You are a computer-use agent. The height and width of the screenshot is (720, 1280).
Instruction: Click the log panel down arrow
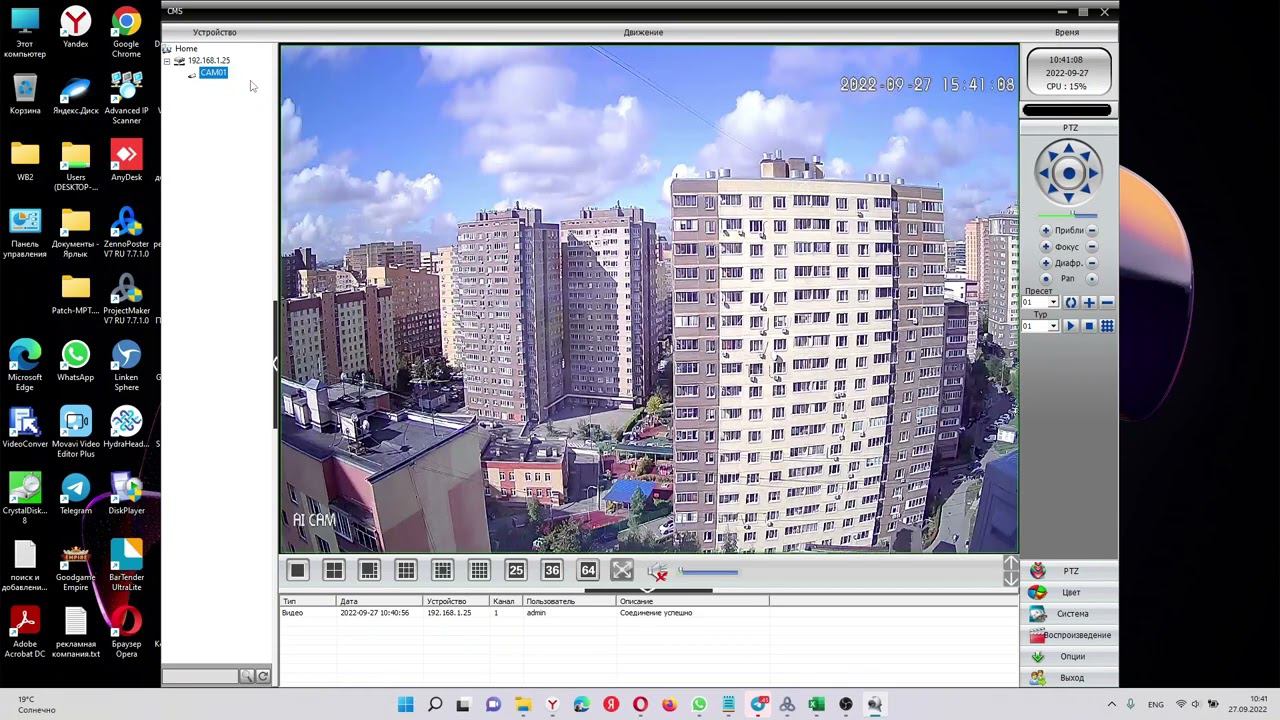tap(1011, 579)
